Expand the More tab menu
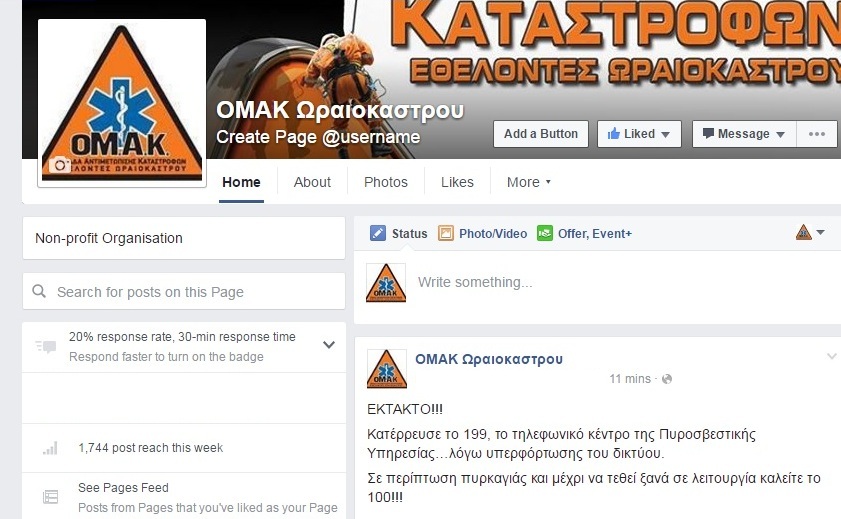This screenshot has height=519, width=841. point(529,182)
